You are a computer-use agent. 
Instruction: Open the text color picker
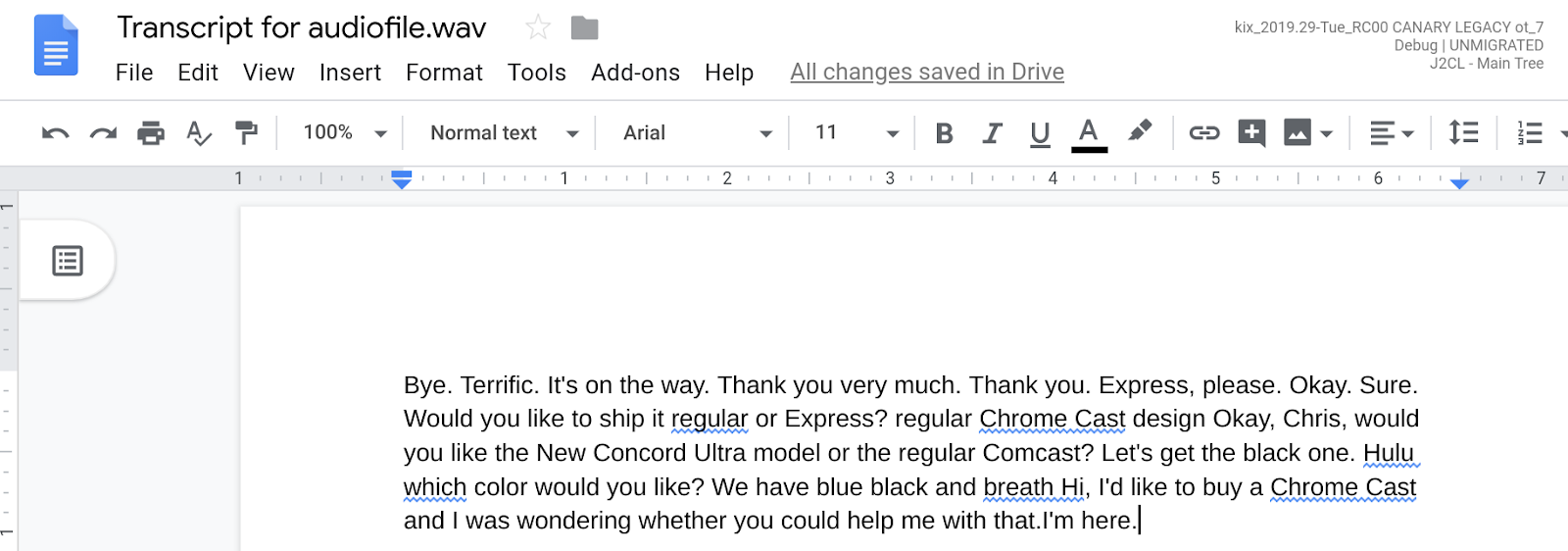1089,133
